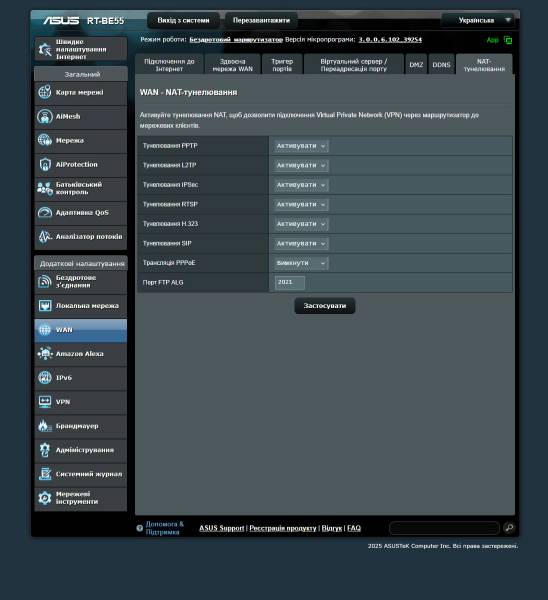Switch to Тригер портів tab

(x=282, y=65)
